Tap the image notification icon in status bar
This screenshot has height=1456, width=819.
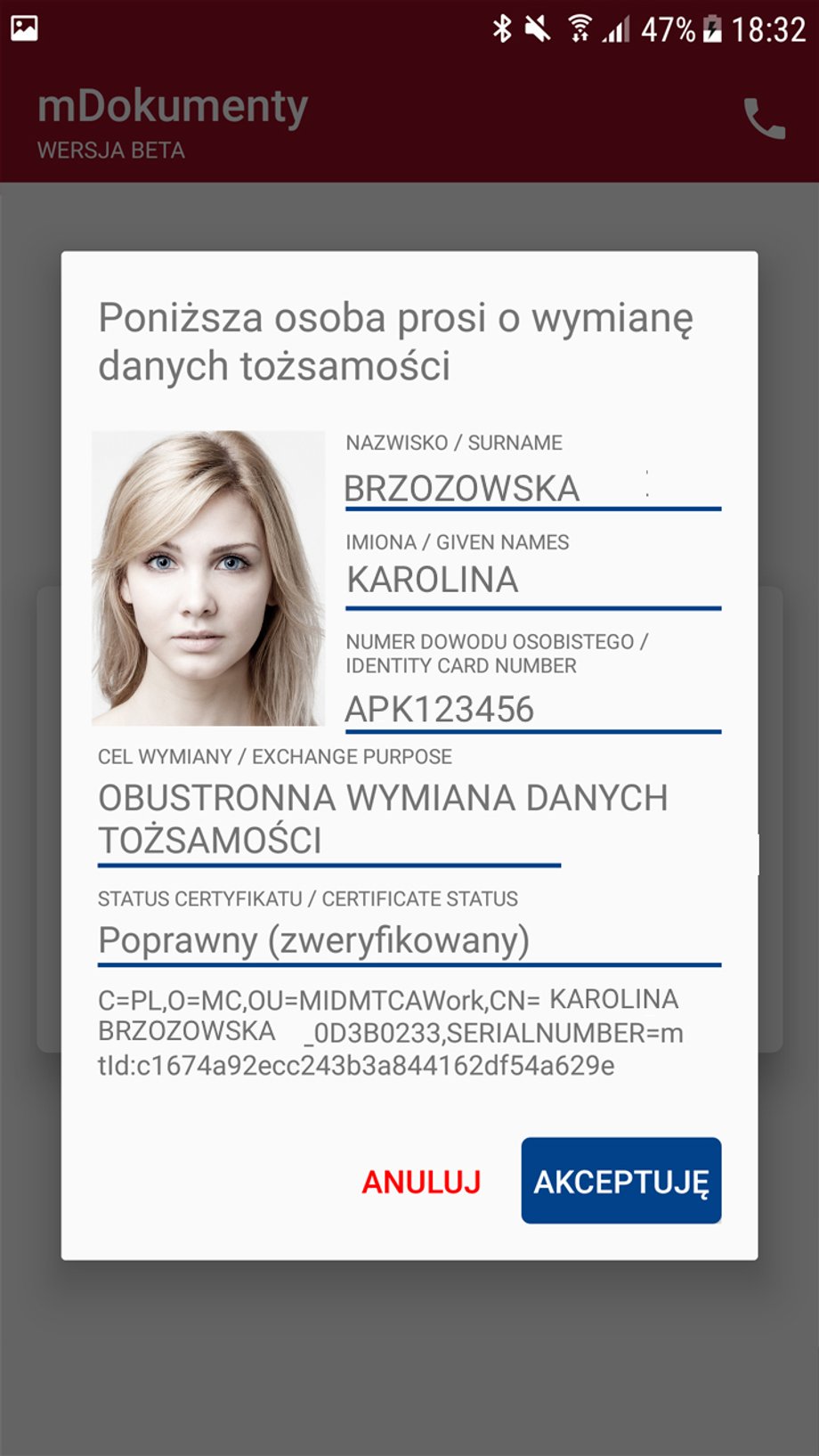pos(24,28)
